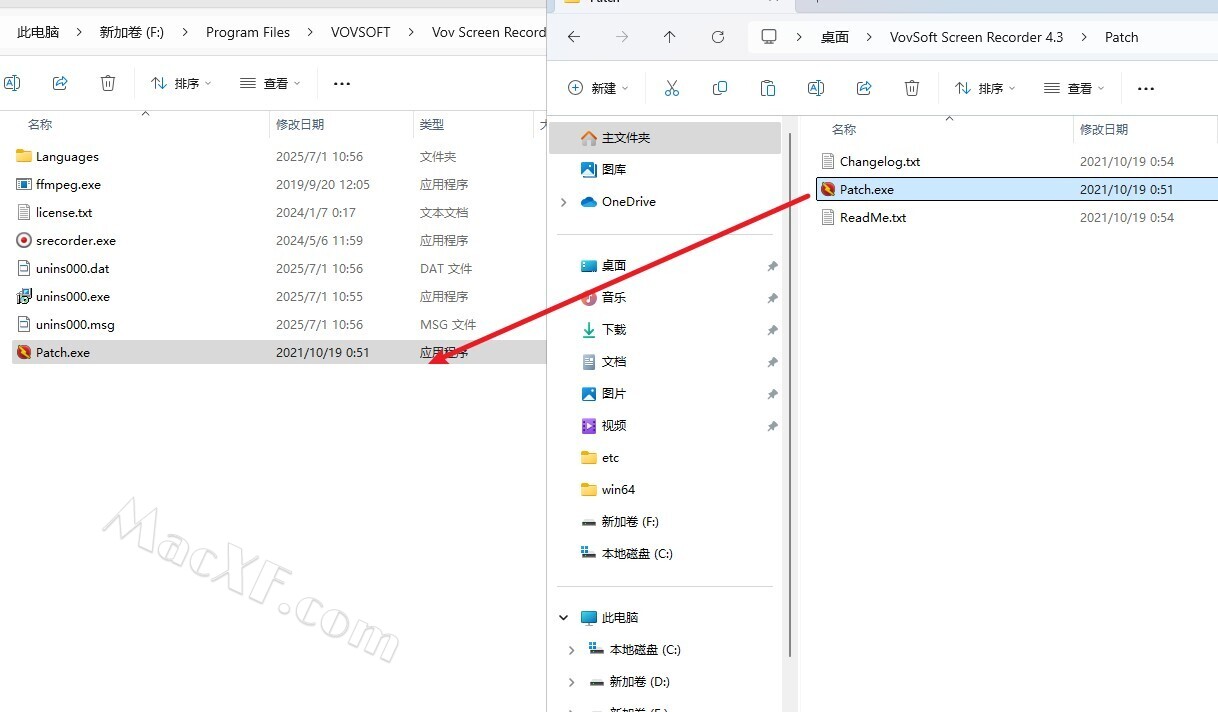Open More options (…) in Patch window
The height and width of the screenshot is (712, 1218).
point(1146,88)
